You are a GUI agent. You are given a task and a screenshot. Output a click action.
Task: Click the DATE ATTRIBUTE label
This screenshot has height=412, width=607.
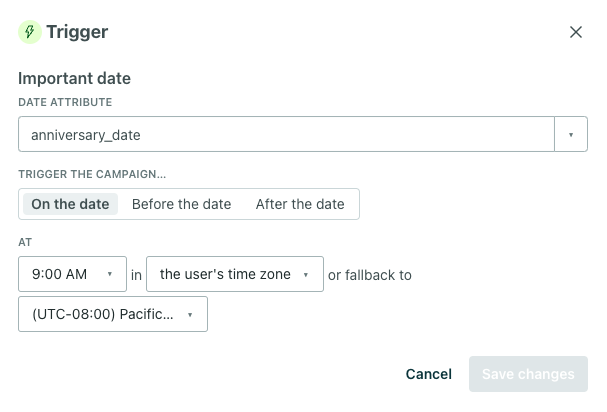pos(65,102)
